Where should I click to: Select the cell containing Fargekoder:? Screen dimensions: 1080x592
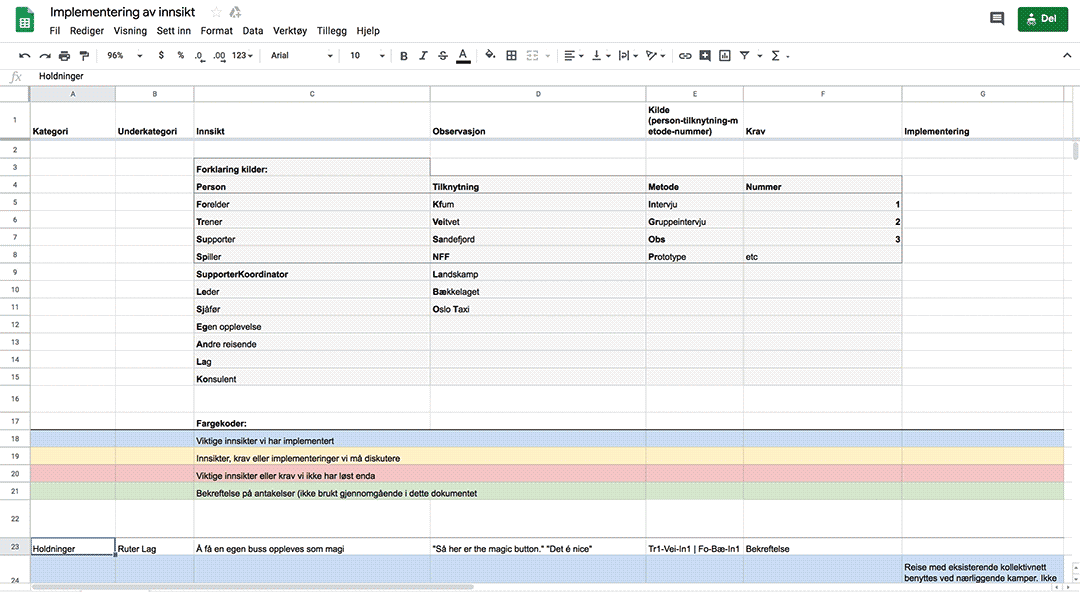(x=312, y=421)
